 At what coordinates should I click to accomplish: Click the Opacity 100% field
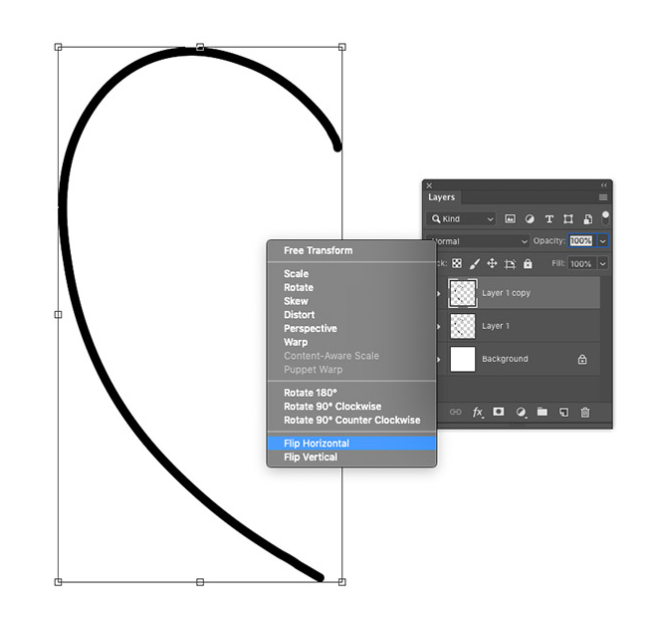(581, 240)
